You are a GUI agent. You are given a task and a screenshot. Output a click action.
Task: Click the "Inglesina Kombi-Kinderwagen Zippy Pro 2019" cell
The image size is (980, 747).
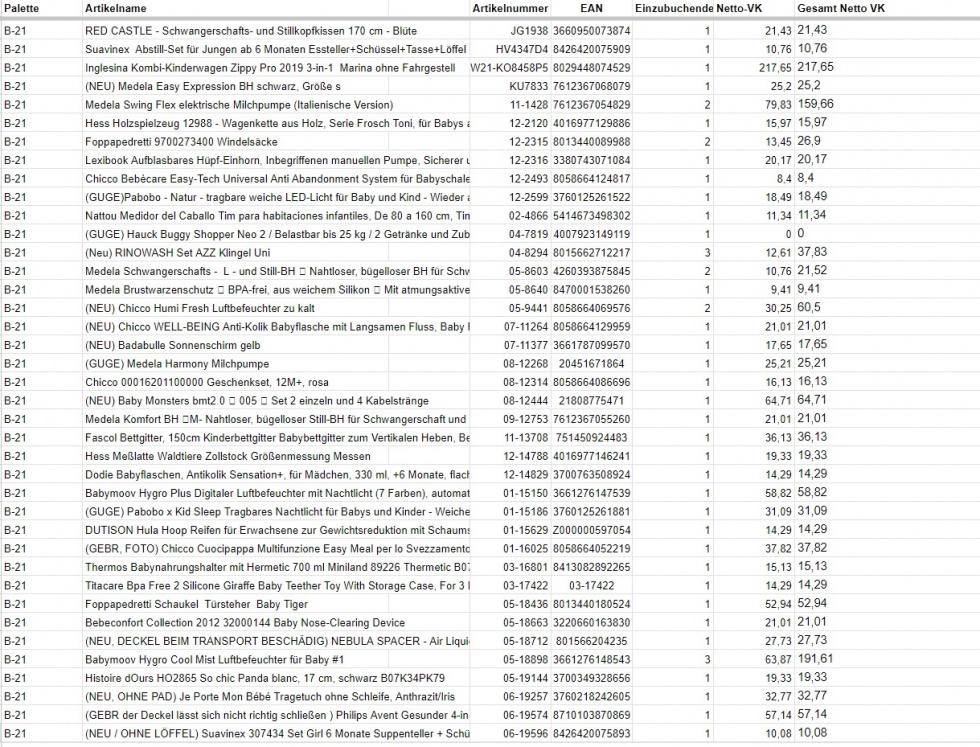coord(270,68)
